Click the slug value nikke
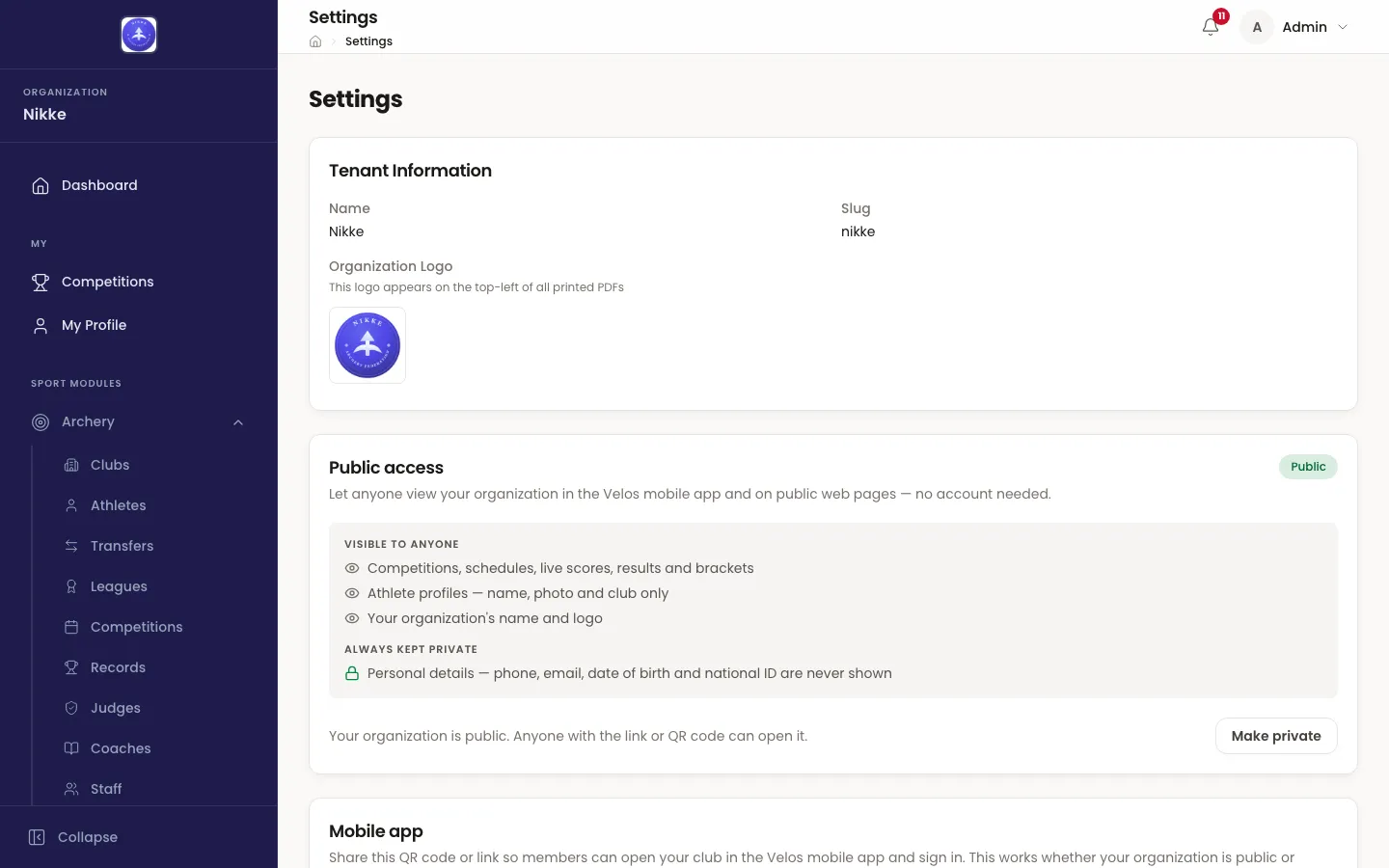1389x868 pixels. point(858,231)
